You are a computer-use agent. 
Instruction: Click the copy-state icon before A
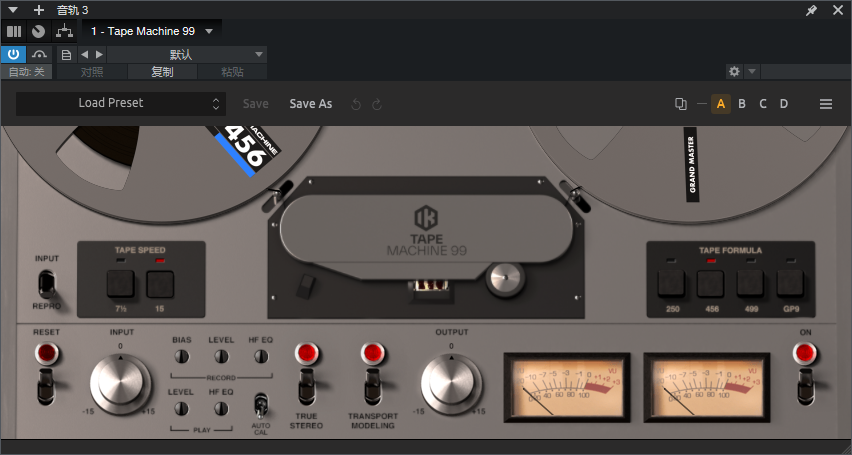coord(680,104)
